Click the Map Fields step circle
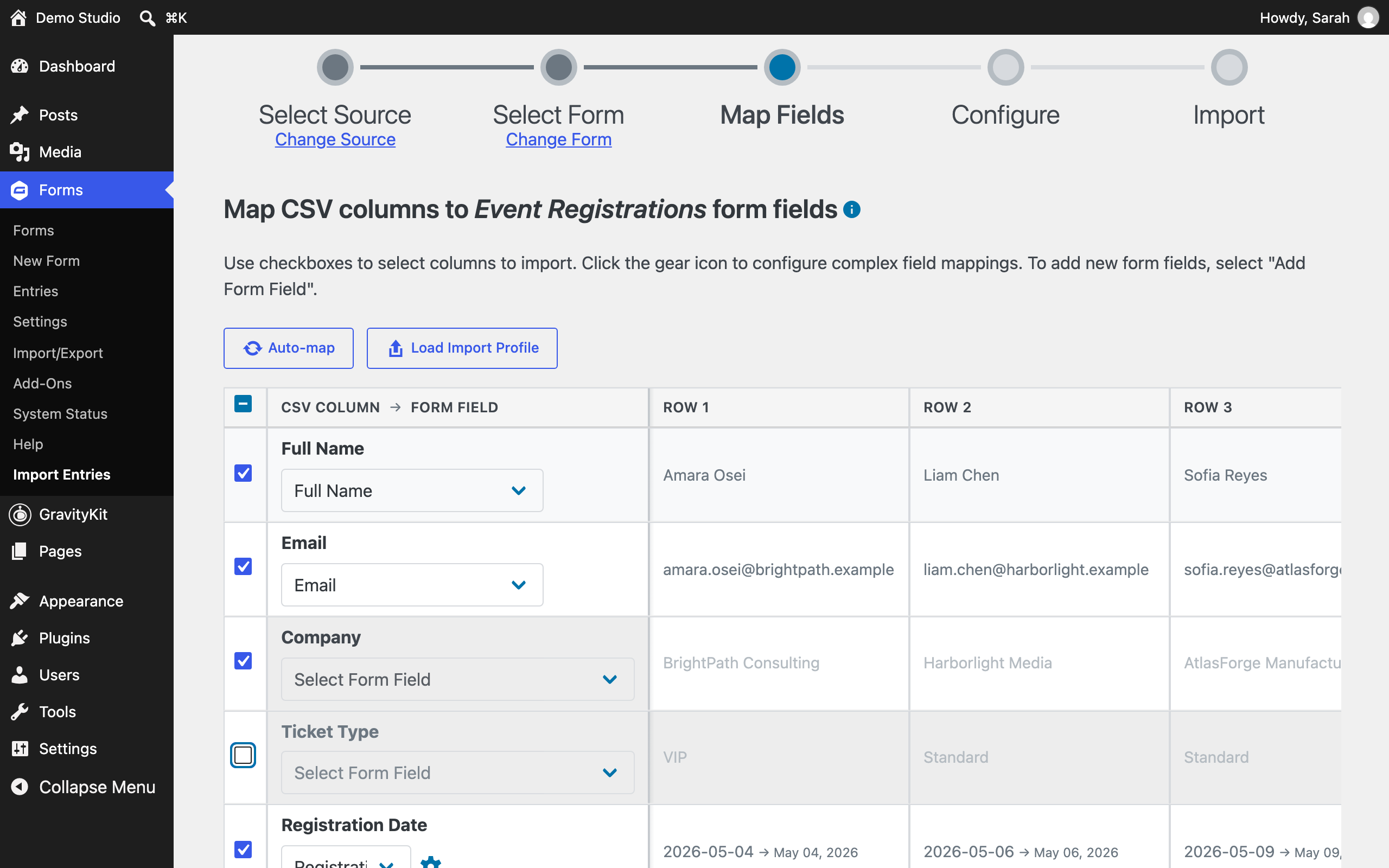Screen dimensions: 1389x868 click(782, 67)
